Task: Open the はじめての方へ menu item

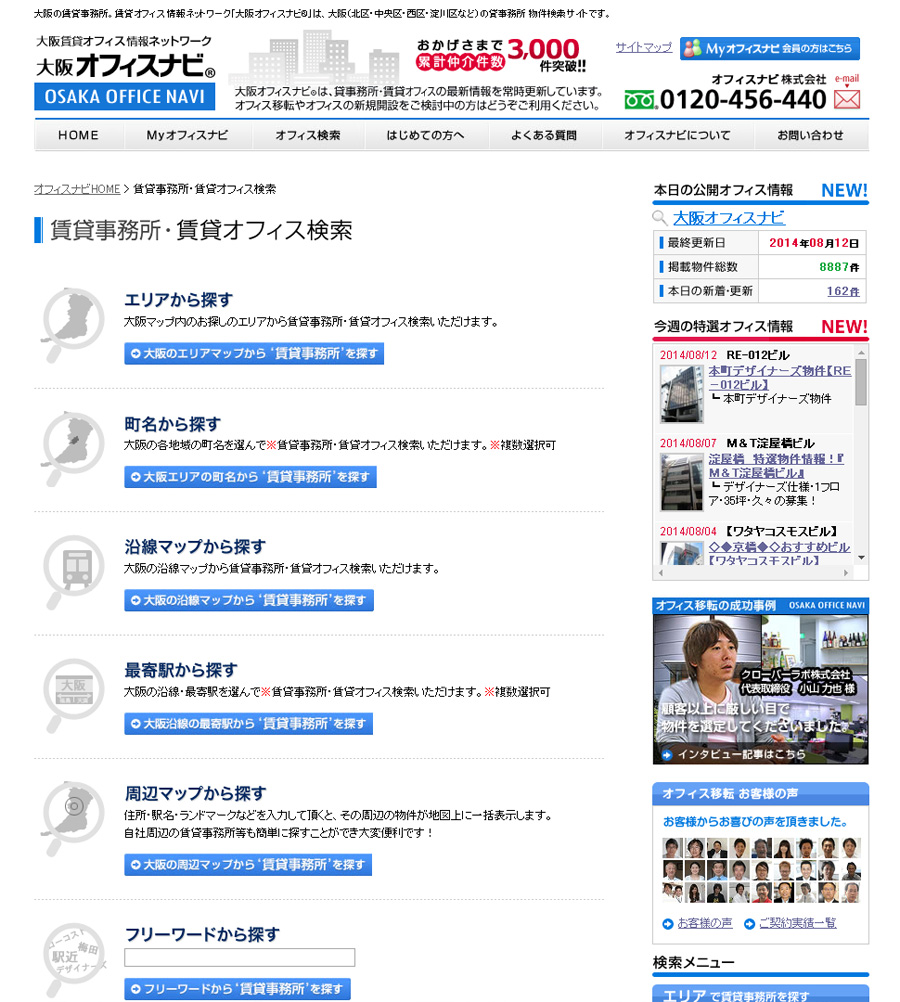Action: (426, 135)
